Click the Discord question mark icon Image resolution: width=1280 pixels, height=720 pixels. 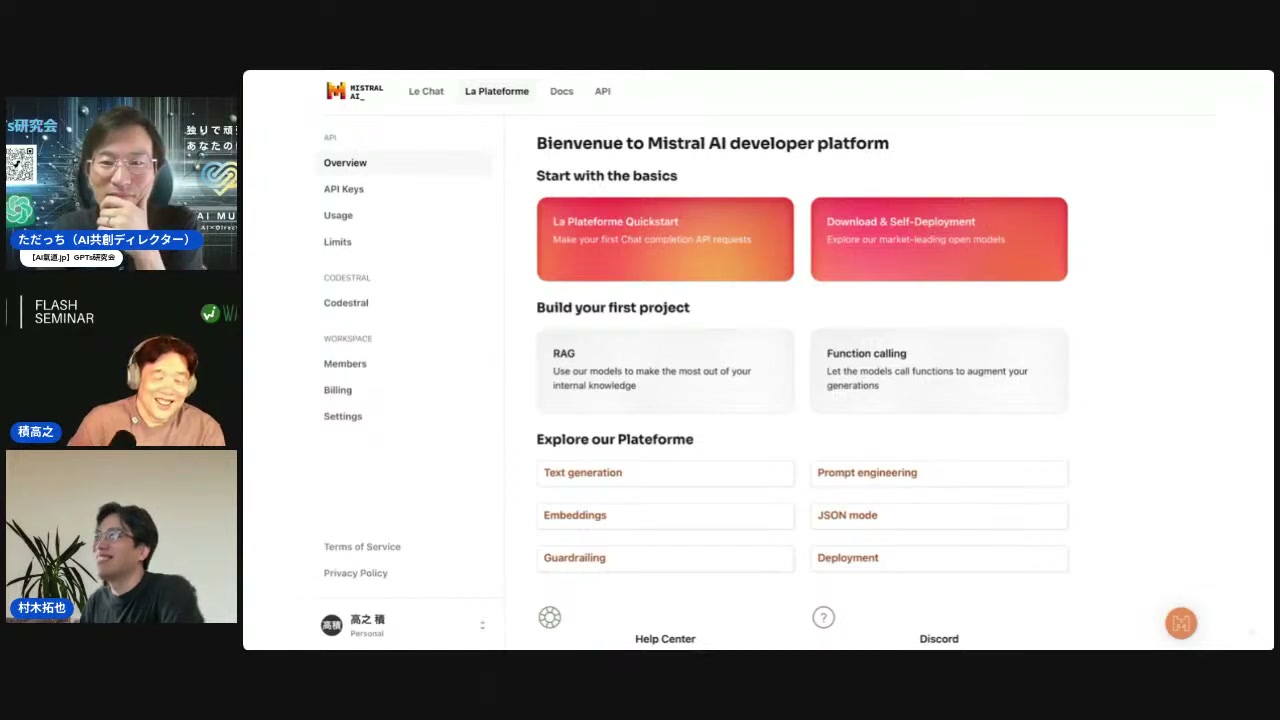coord(823,617)
